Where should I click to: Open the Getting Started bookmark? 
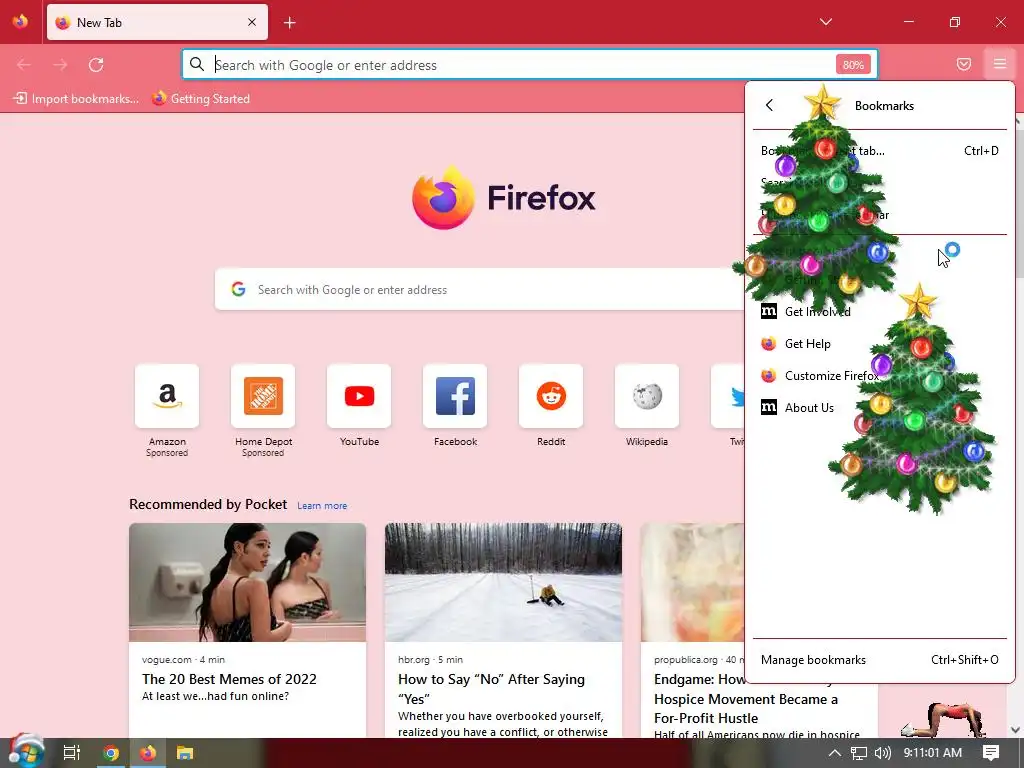pos(201,99)
